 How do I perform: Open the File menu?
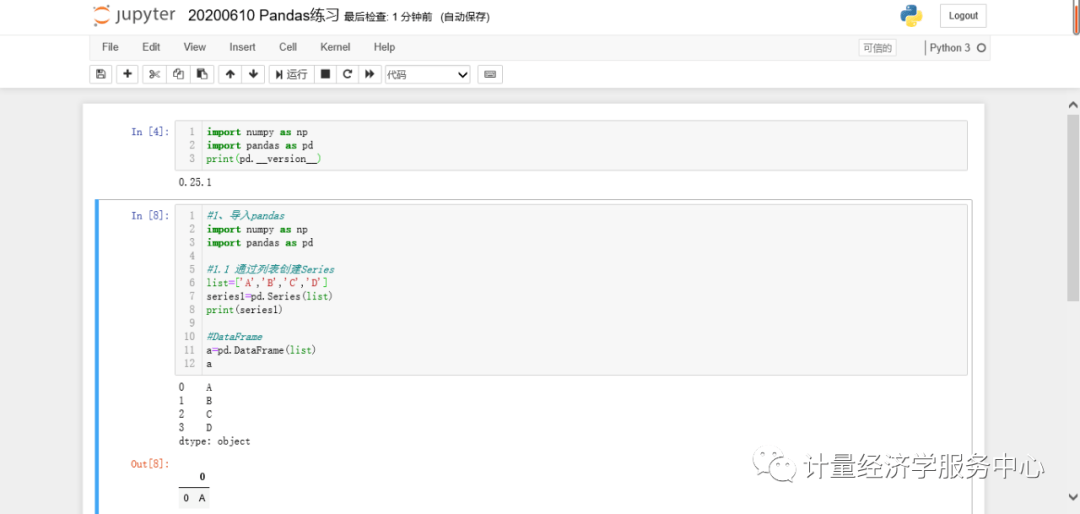[110, 47]
